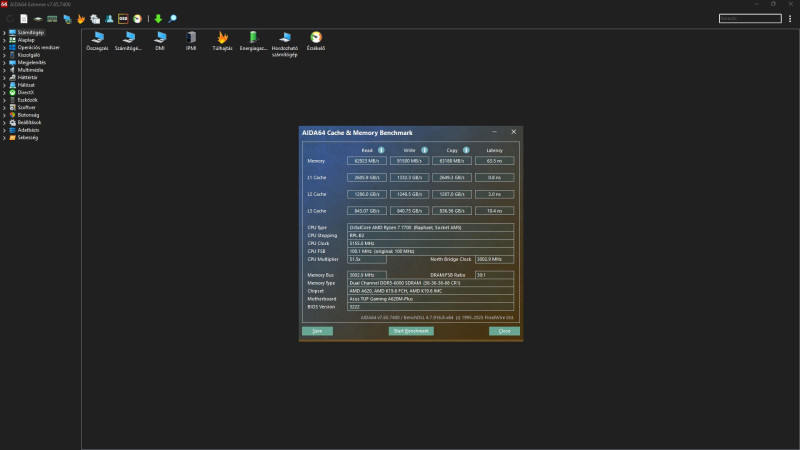Click the search input field at top right

(x=750, y=18)
